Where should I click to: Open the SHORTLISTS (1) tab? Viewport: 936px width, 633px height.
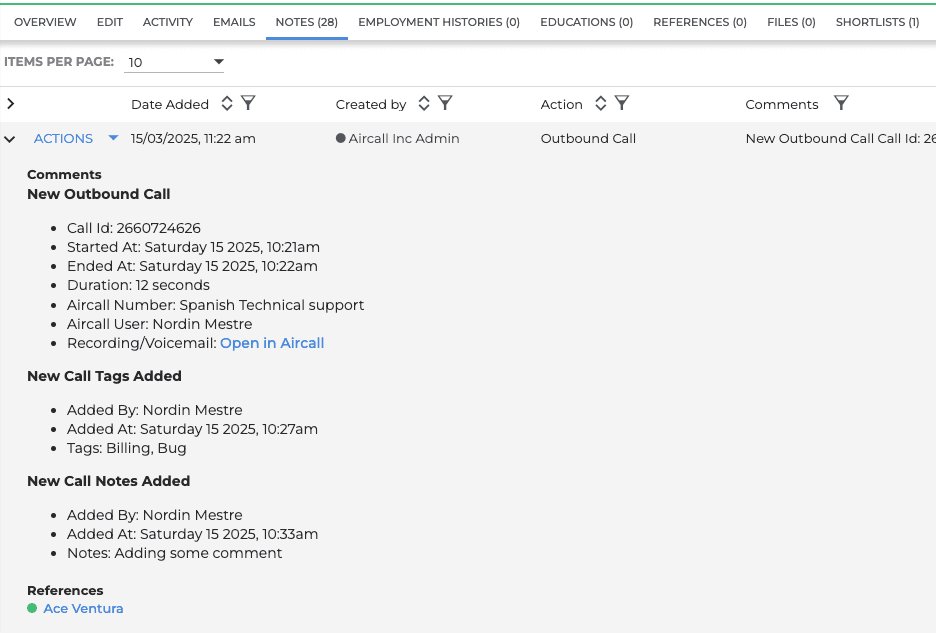(x=876, y=21)
